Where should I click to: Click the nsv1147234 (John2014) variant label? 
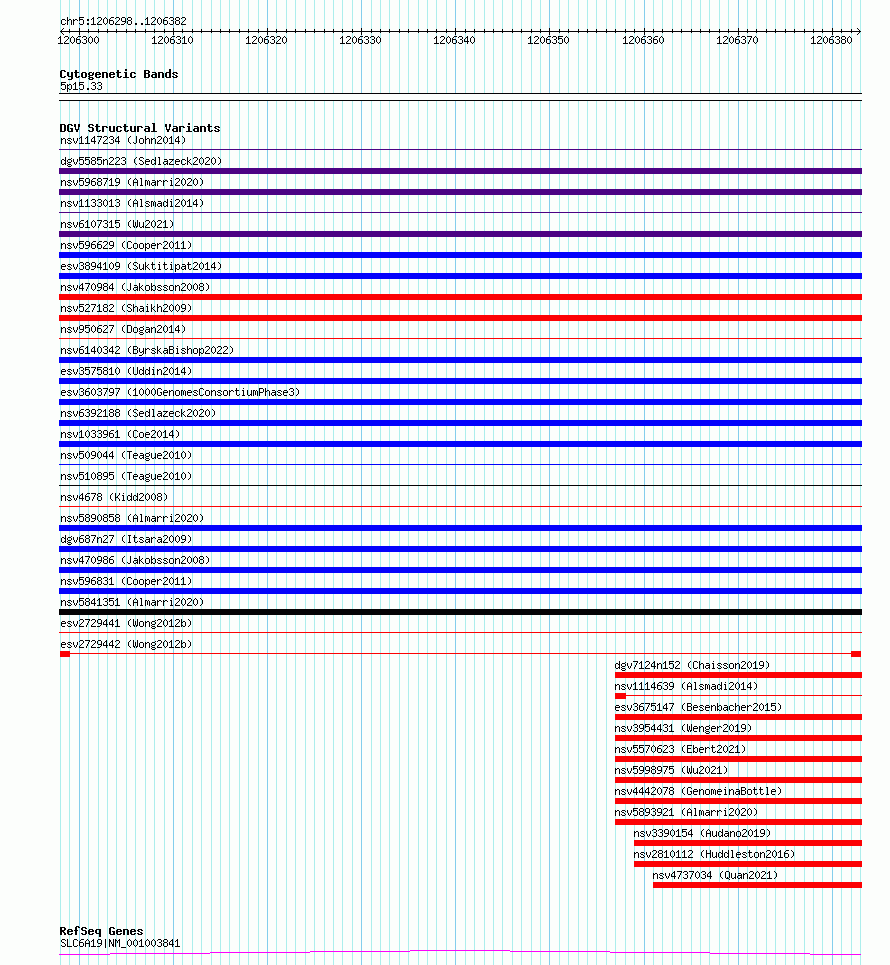123,140
